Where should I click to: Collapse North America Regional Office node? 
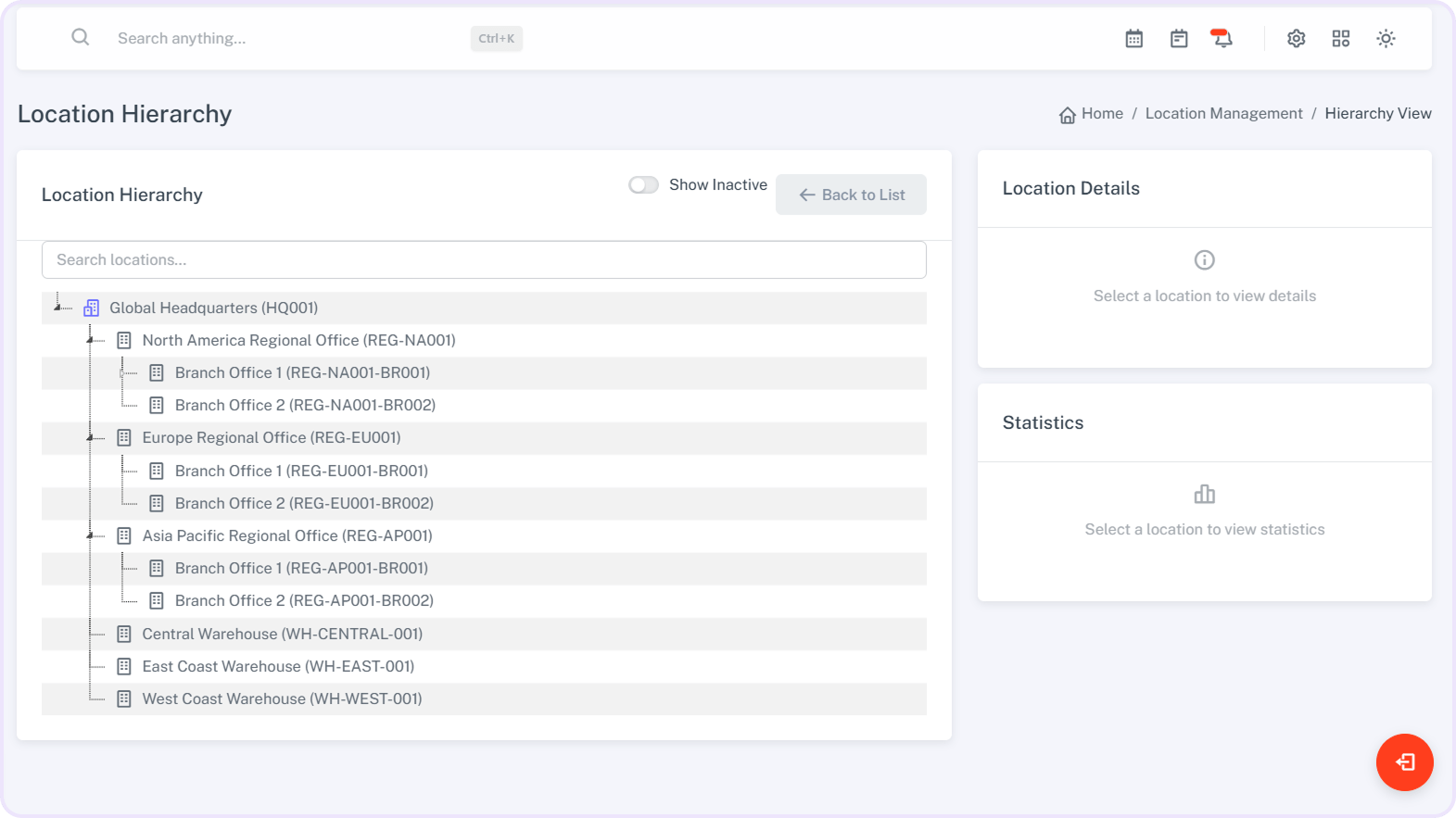point(91,341)
